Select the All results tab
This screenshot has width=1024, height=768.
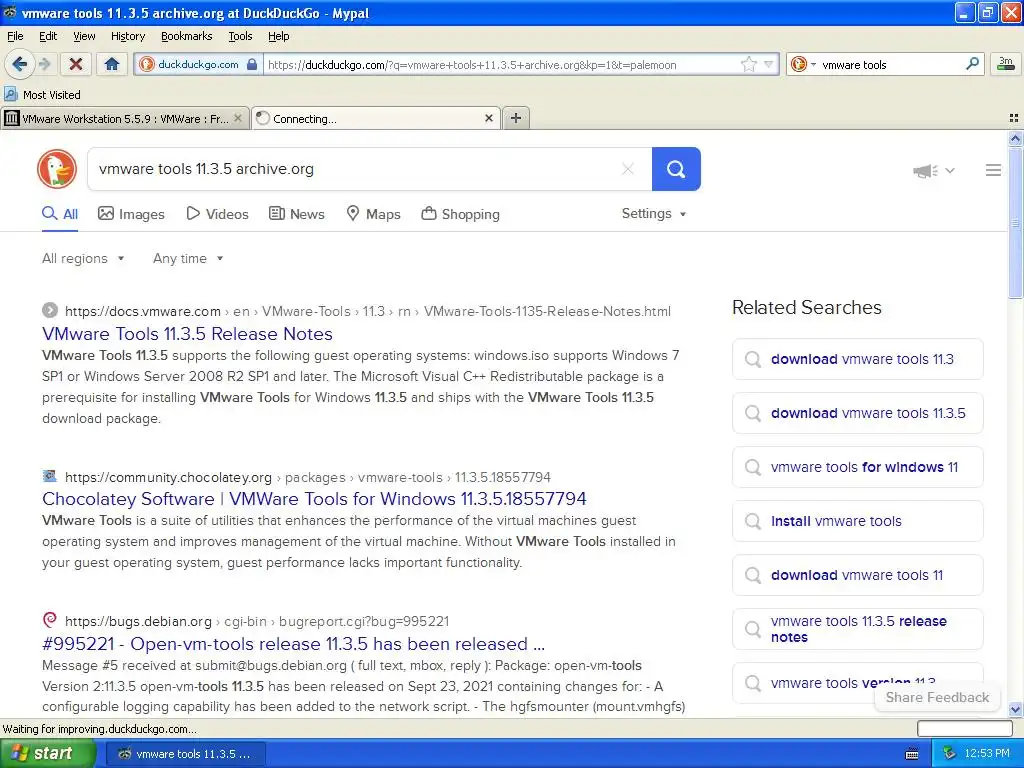click(x=60, y=214)
